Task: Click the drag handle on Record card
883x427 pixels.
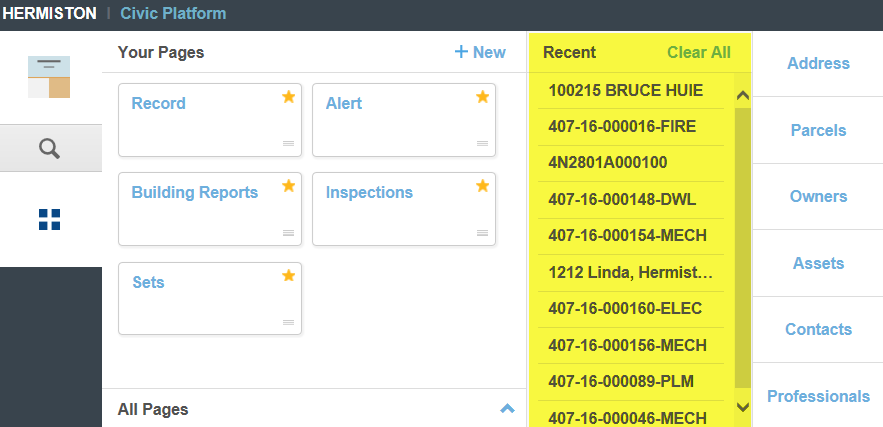Action: click(288, 144)
